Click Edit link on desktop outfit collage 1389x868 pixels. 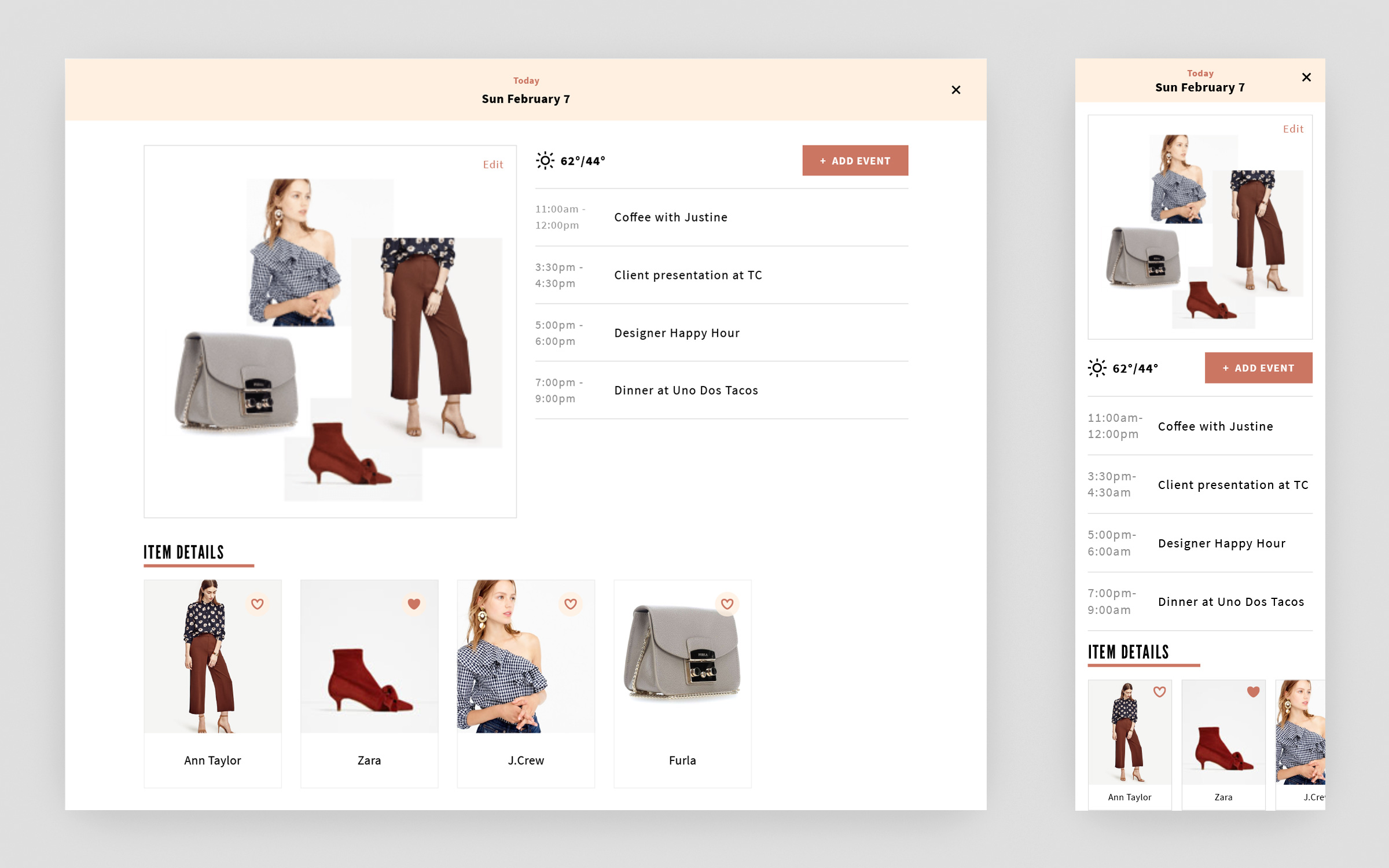[493, 165]
